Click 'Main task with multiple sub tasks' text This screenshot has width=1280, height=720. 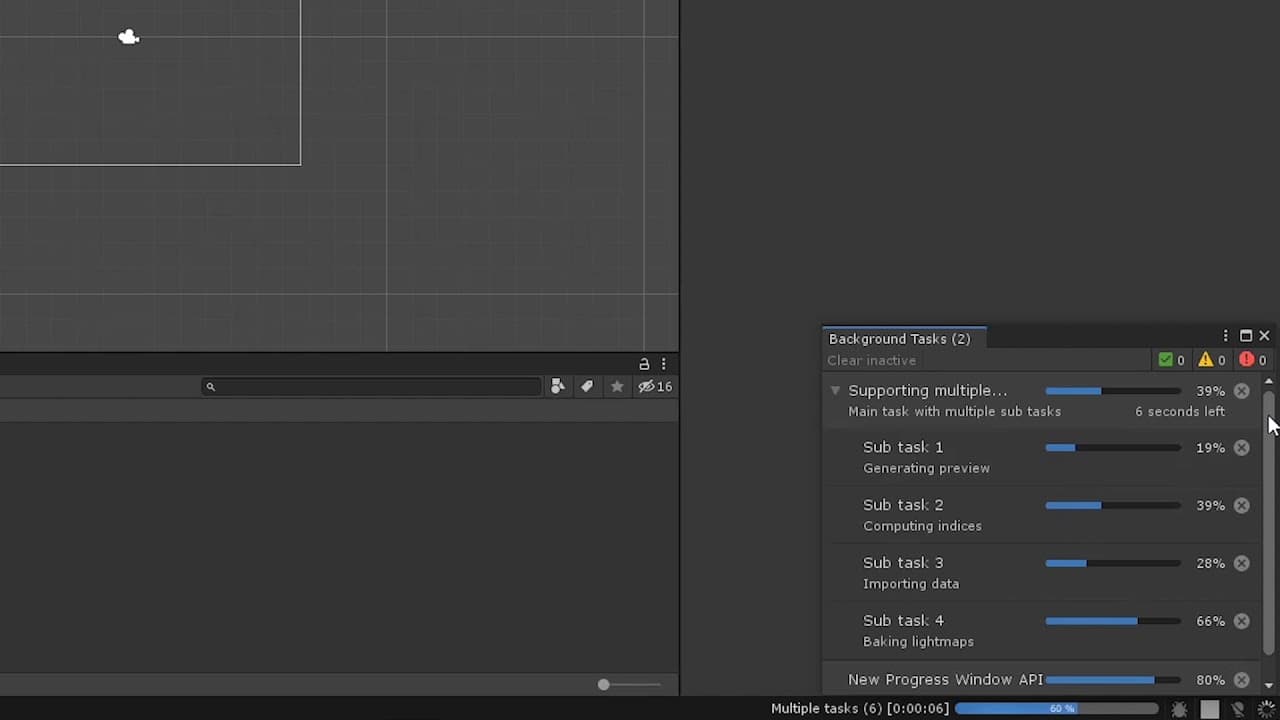pyautogui.click(x=954, y=412)
